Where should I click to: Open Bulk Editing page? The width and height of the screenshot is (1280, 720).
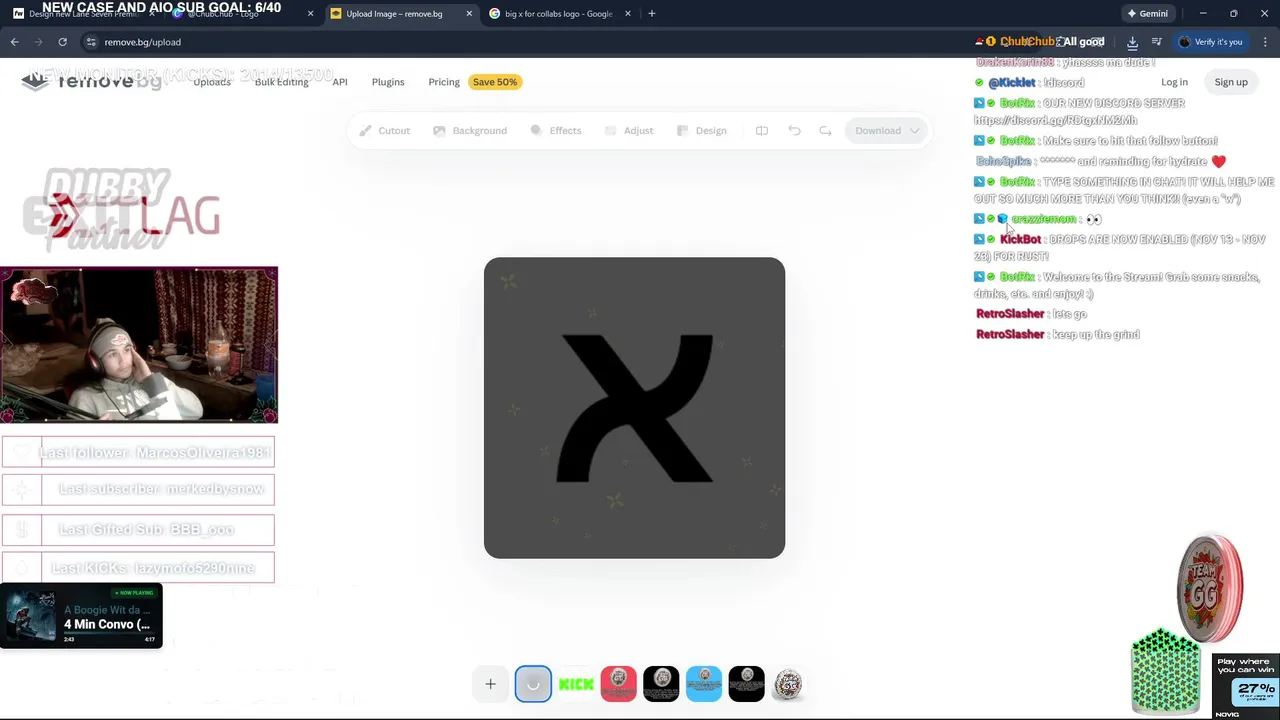[282, 82]
